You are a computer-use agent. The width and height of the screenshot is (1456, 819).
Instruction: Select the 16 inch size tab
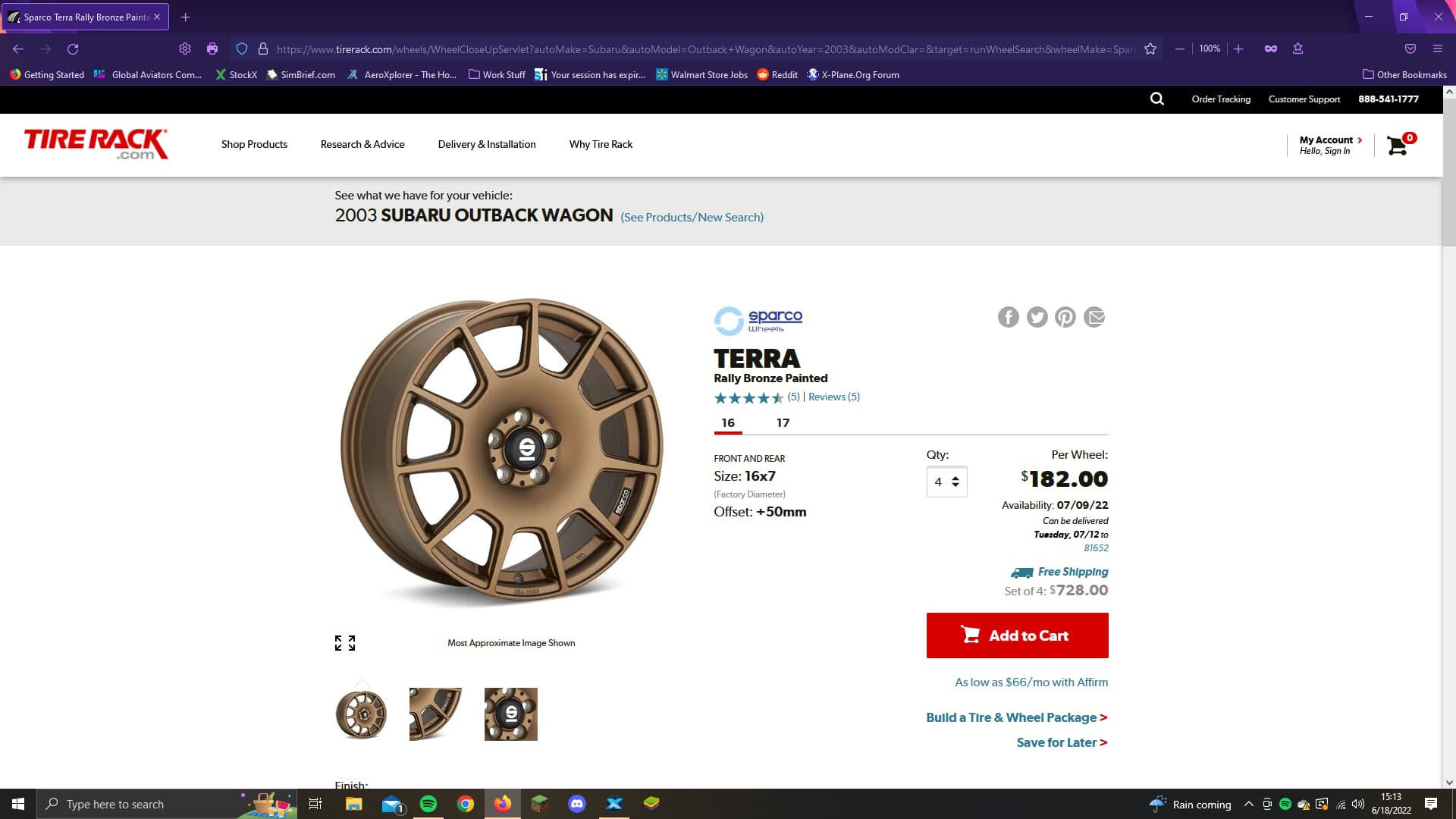coord(728,423)
